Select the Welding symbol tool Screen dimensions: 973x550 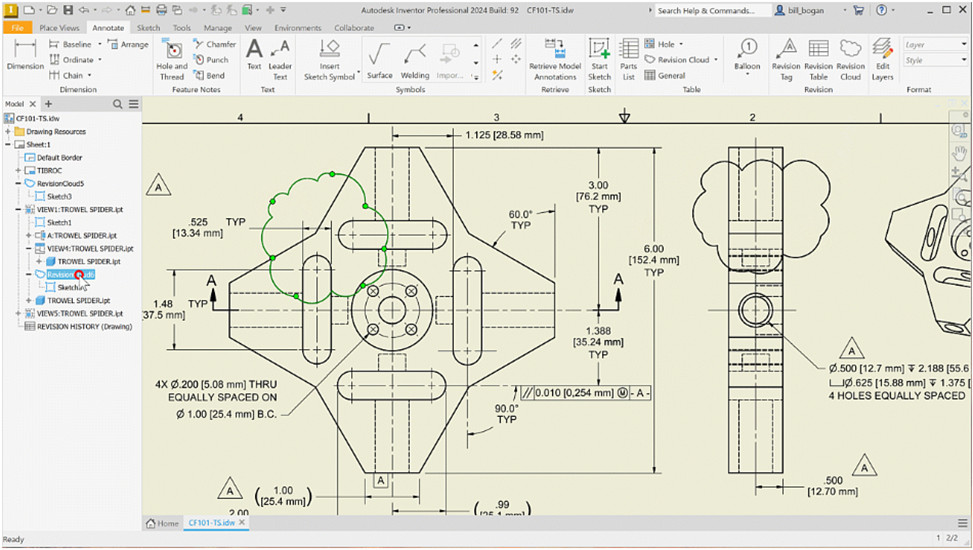tap(415, 60)
